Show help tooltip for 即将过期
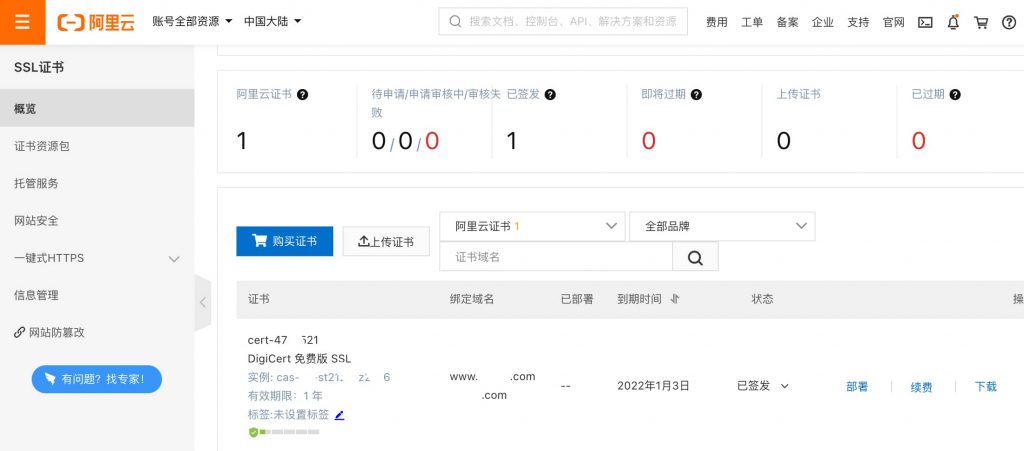Viewport: 1024px width, 451px height. coord(696,94)
